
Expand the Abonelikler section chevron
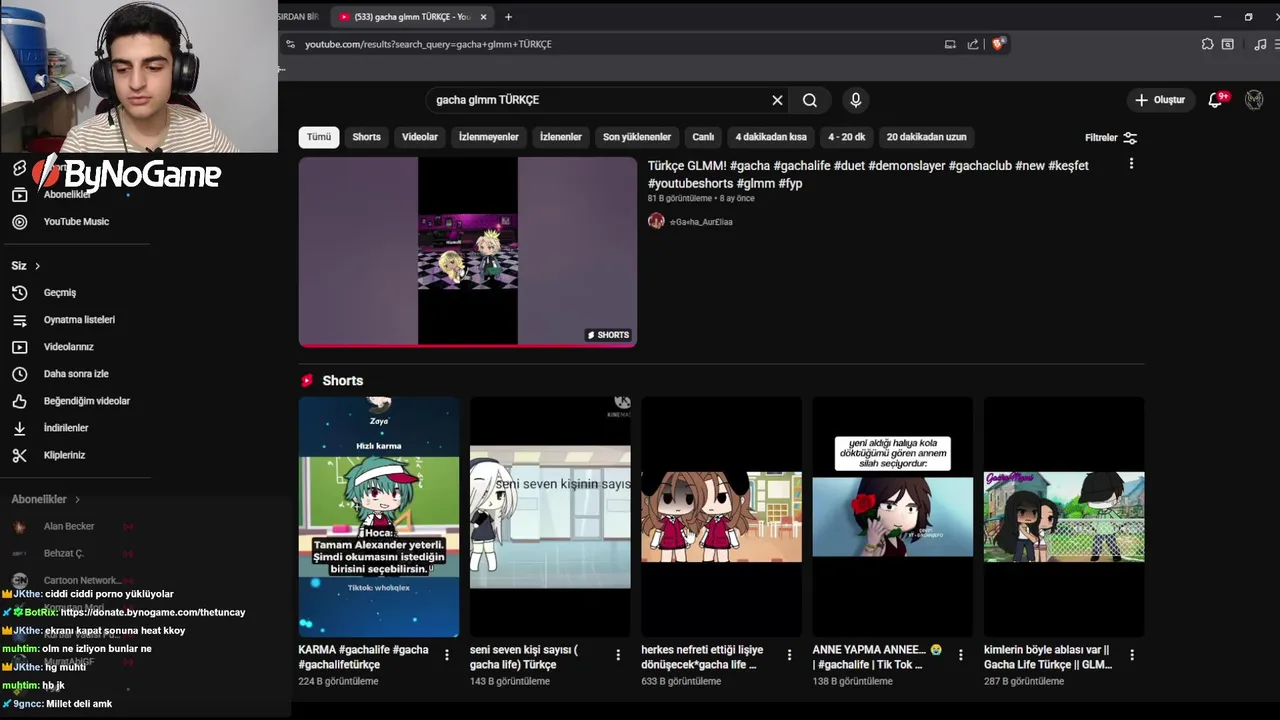[77, 500]
